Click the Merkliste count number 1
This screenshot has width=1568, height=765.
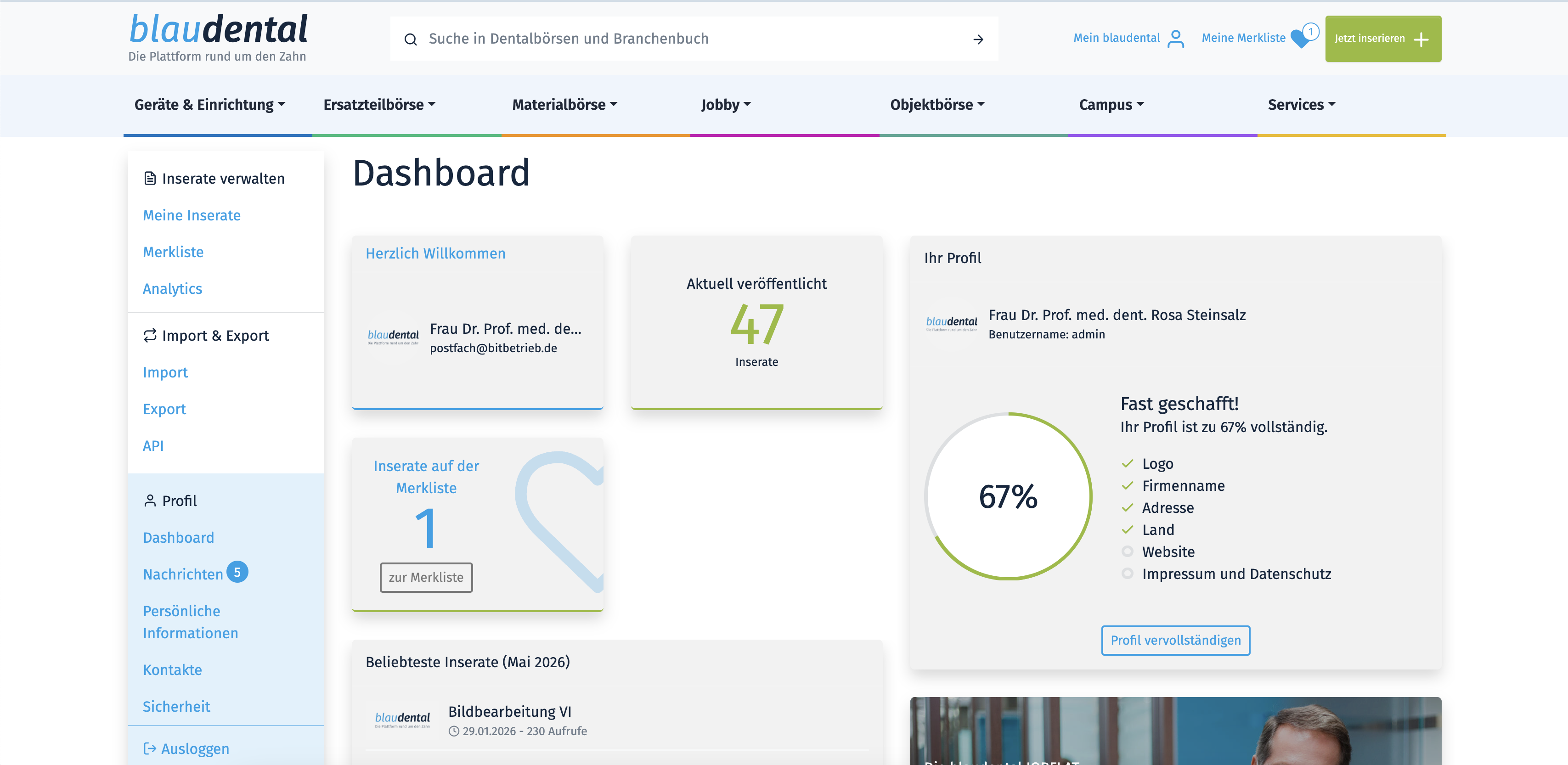pyautogui.click(x=425, y=528)
